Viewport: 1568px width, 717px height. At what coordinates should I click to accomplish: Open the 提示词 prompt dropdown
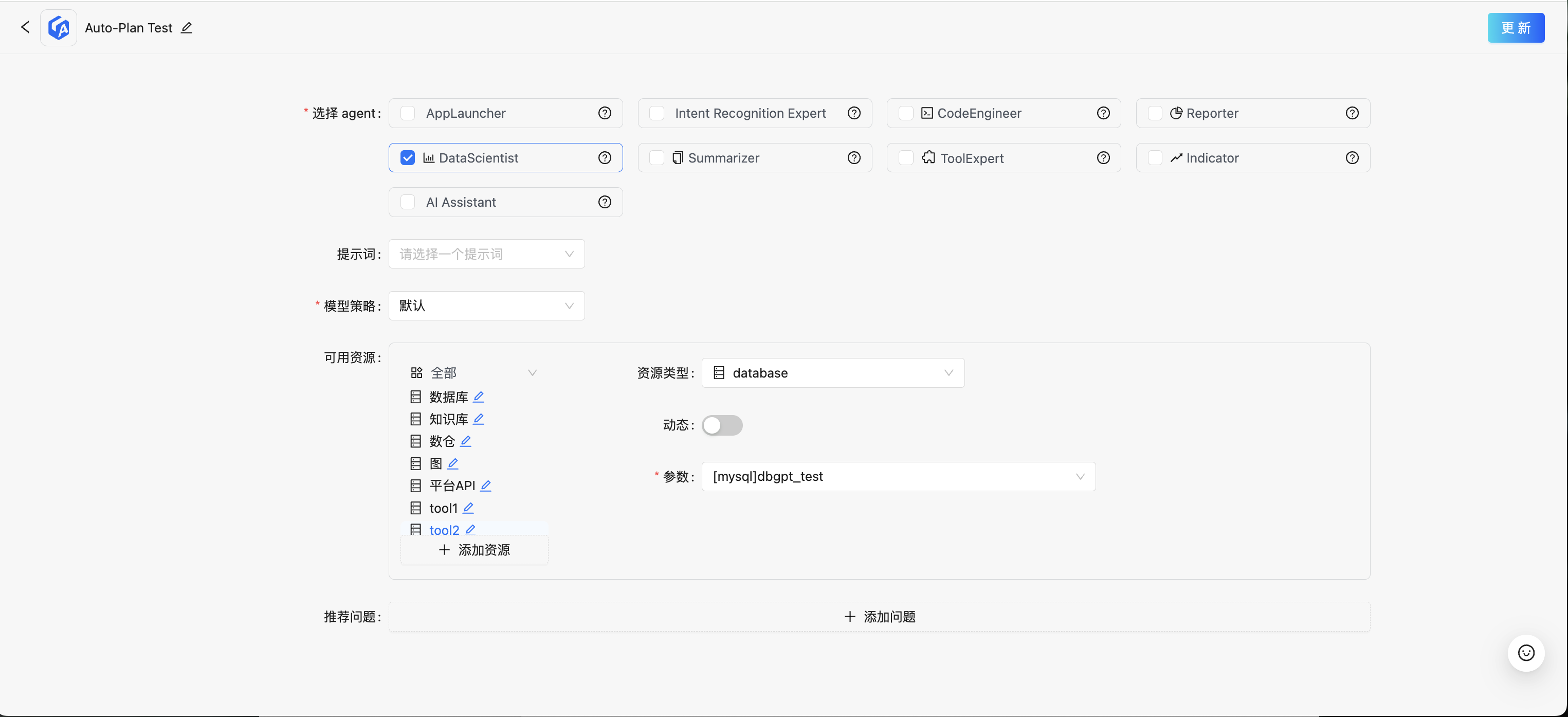pyautogui.click(x=486, y=254)
